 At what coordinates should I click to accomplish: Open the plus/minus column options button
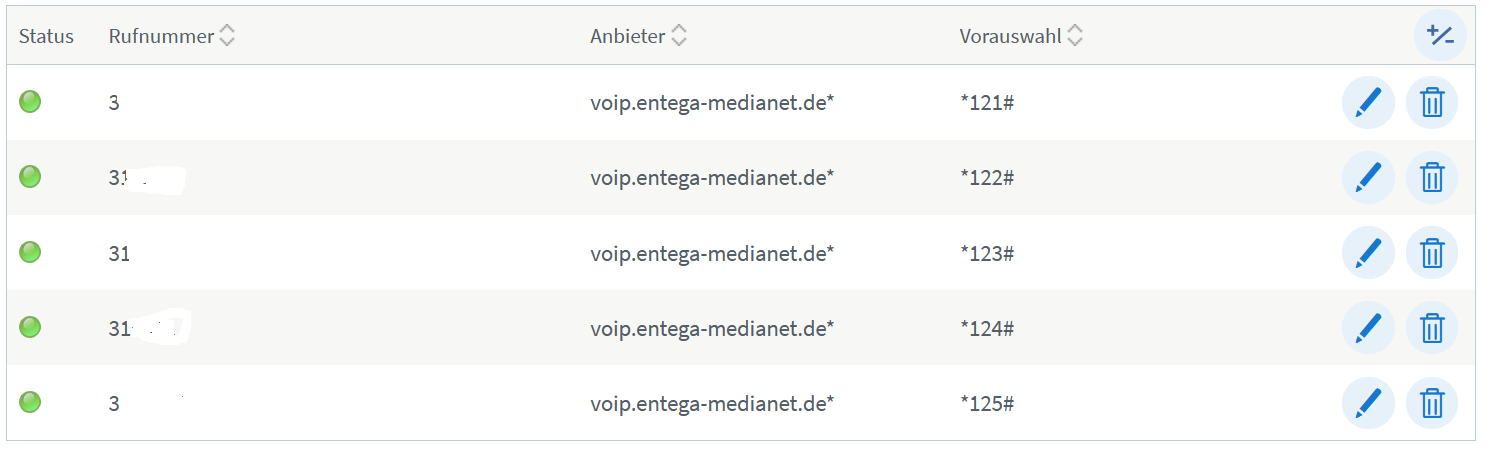pyautogui.click(x=1440, y=36)
